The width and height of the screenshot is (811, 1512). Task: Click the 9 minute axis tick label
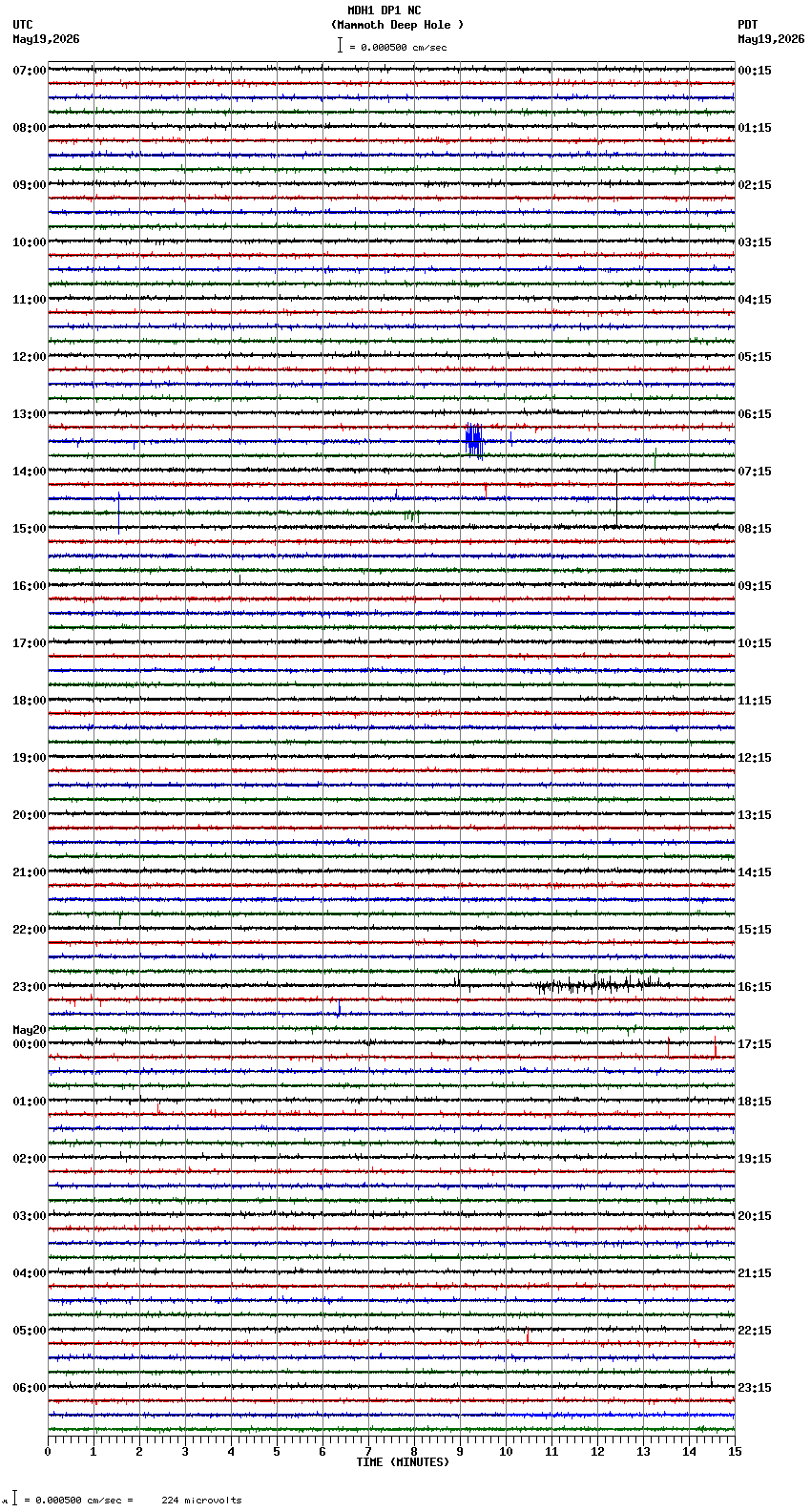tap(460, 1452)
